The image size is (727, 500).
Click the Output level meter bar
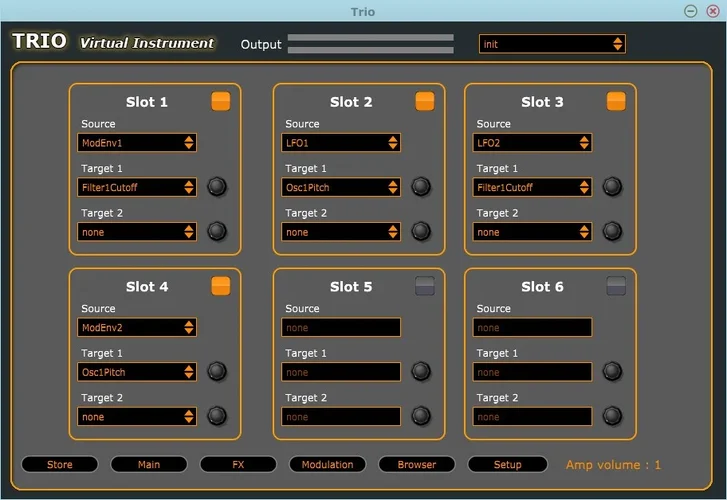click(371, 44)
